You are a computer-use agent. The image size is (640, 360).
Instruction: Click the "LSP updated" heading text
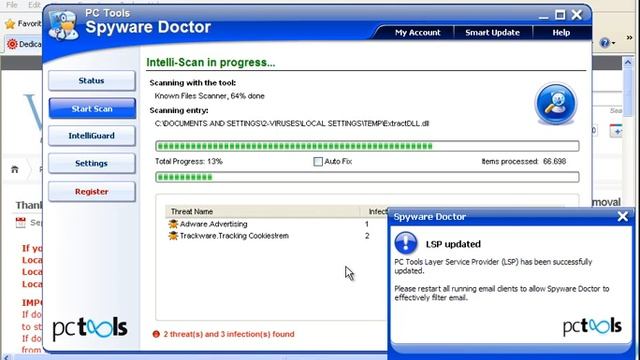(453, 244)
